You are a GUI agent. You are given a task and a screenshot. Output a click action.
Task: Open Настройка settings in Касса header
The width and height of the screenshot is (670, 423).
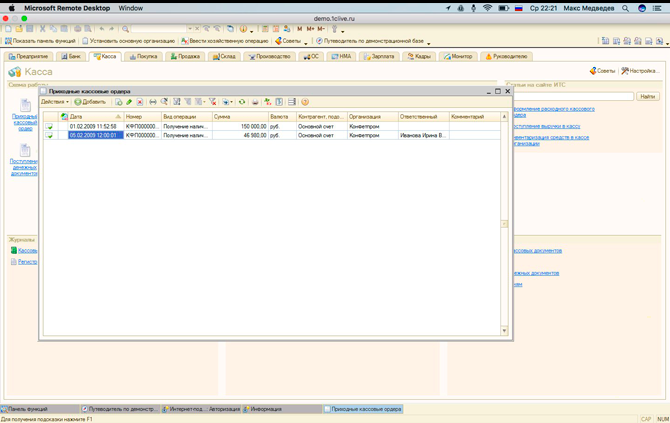point(640,71)
